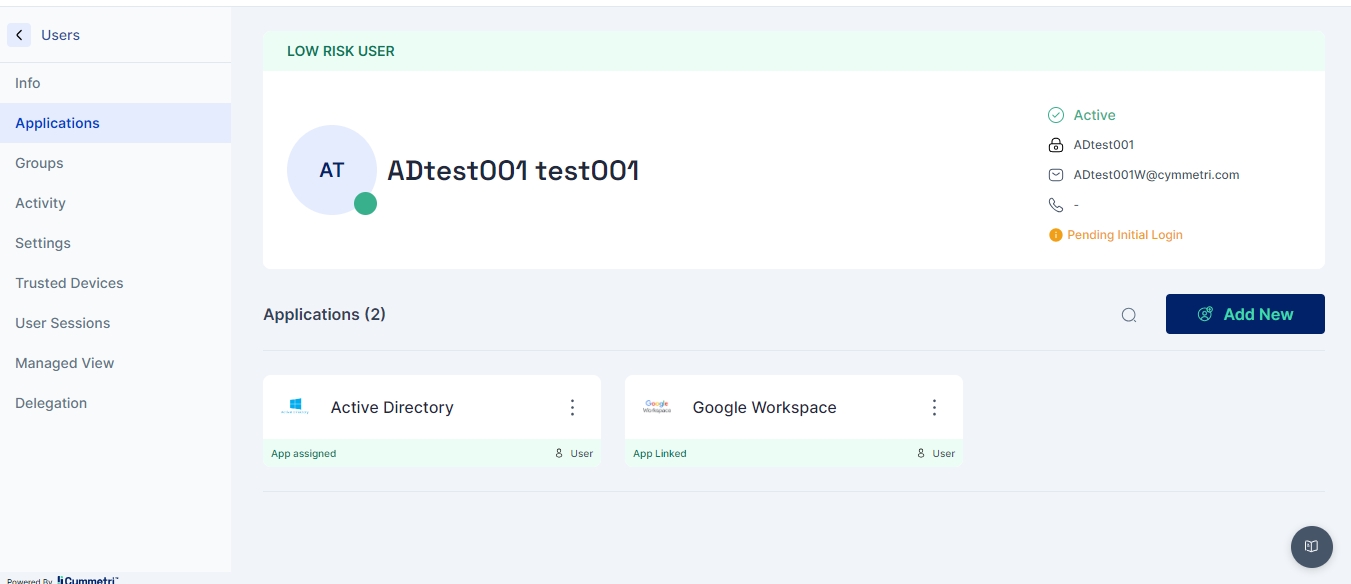The width and height of the screenshot is (1351, 584).
Task: Open the User Sessions page
Action: [62, 323]
